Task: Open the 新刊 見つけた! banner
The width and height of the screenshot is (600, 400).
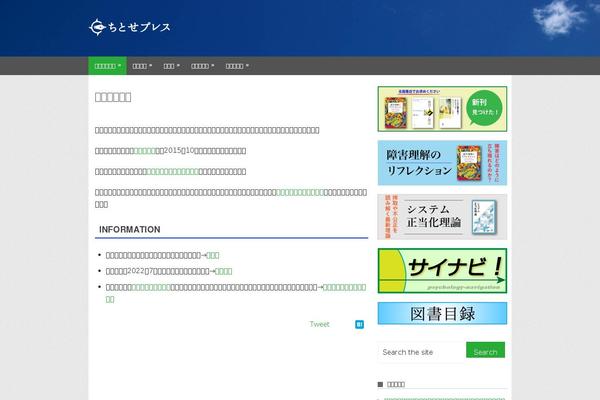Action: click(442, 109)
